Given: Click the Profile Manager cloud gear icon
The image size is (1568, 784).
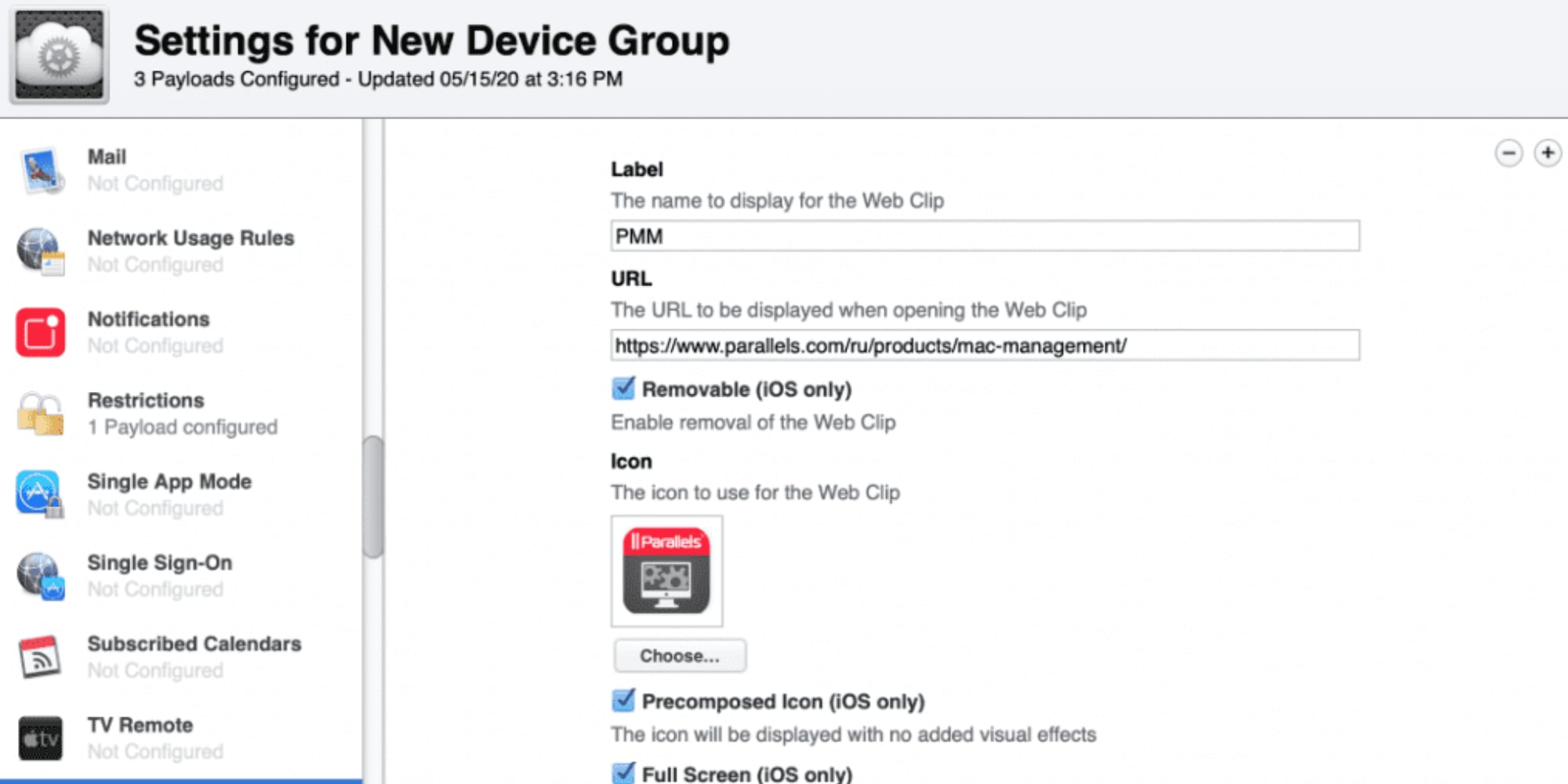Looking at the screenshot, I should (x=60, y=55).
